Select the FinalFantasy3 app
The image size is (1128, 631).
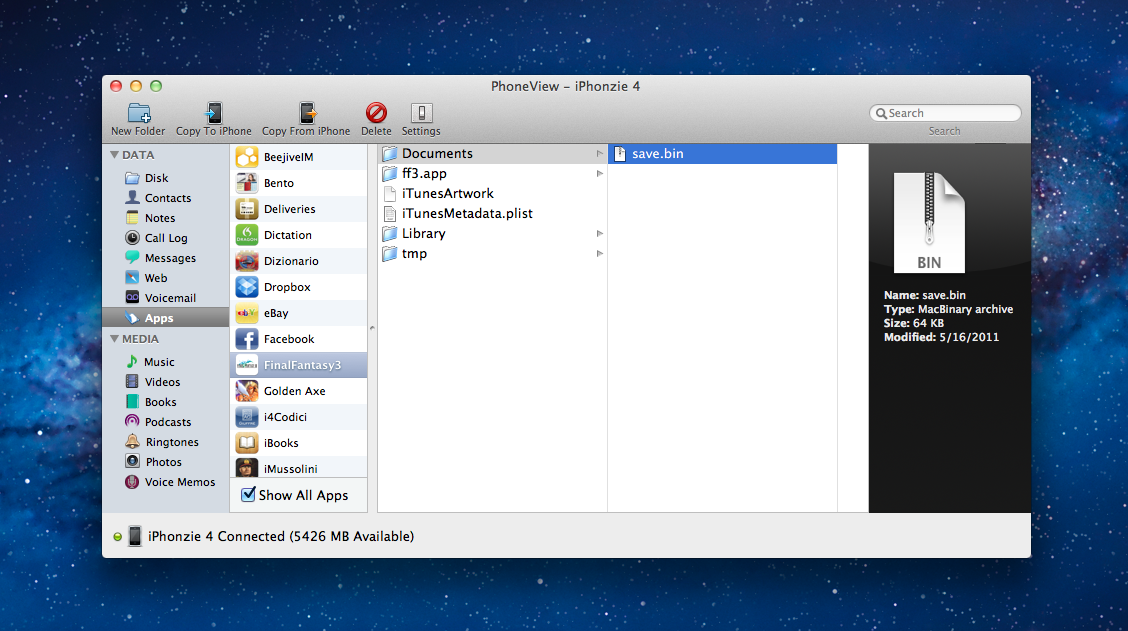pos(299,365)
